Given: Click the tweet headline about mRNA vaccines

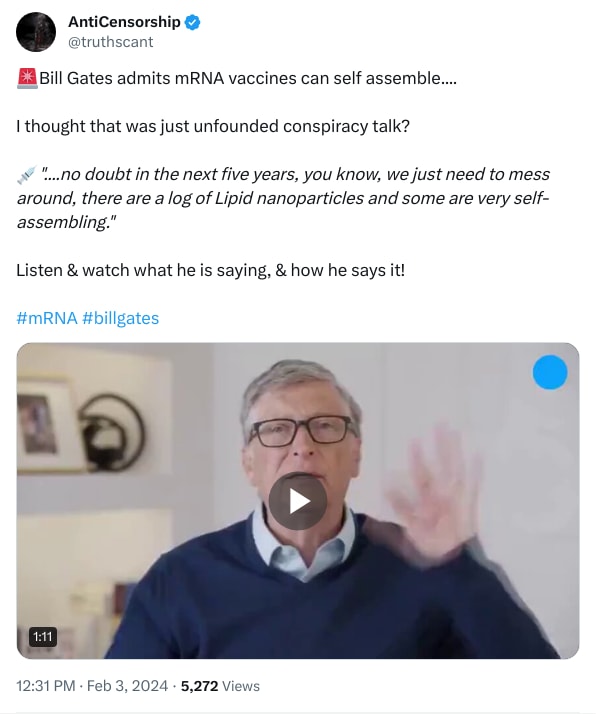Looking at the screenshot, I should pyautogui.click(x=248, y=78).
